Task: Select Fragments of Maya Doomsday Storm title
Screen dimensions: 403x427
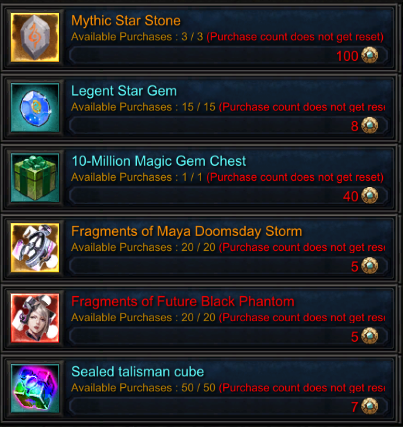Action: pos(186,231)
